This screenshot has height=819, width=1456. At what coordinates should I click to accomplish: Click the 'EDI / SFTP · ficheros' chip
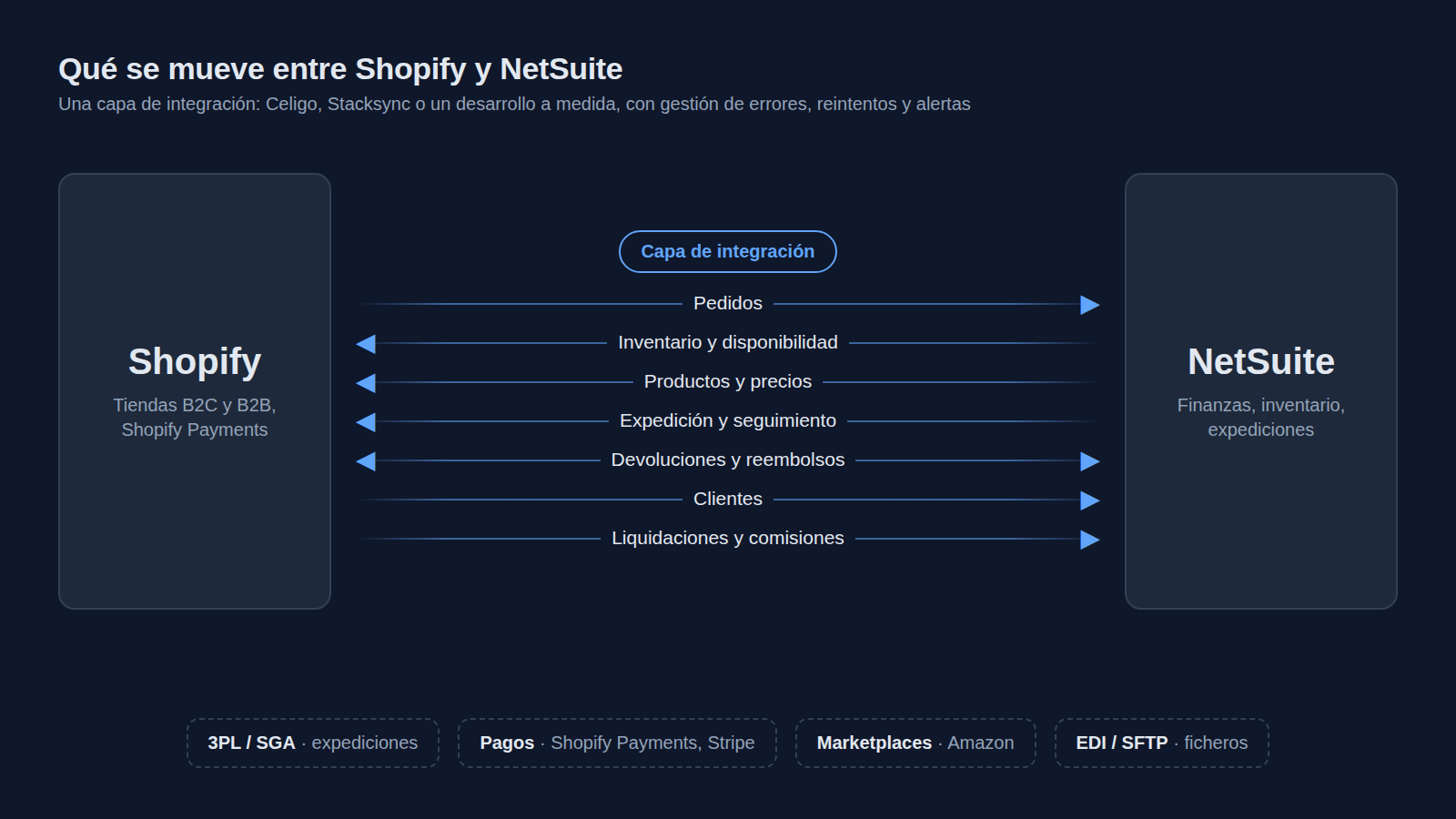tap(1162, 743)
